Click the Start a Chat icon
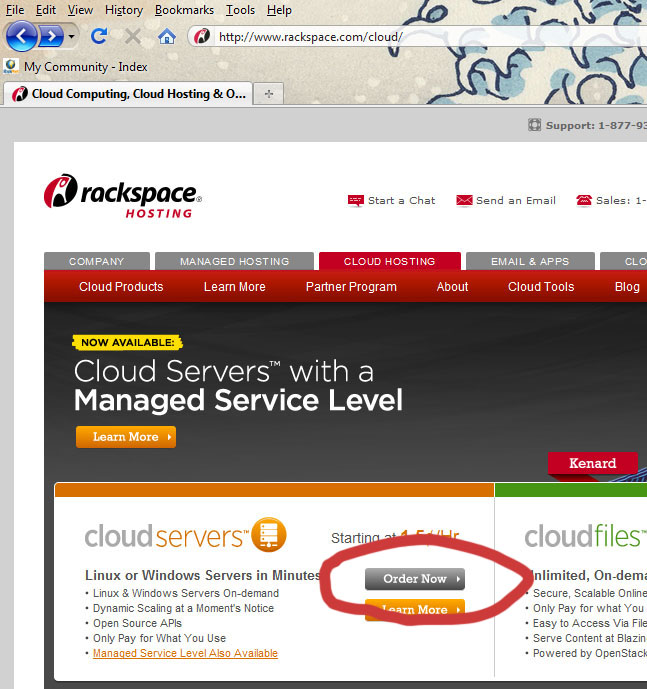647x689 pixels. pyautogui.click(x=356, y=200)
